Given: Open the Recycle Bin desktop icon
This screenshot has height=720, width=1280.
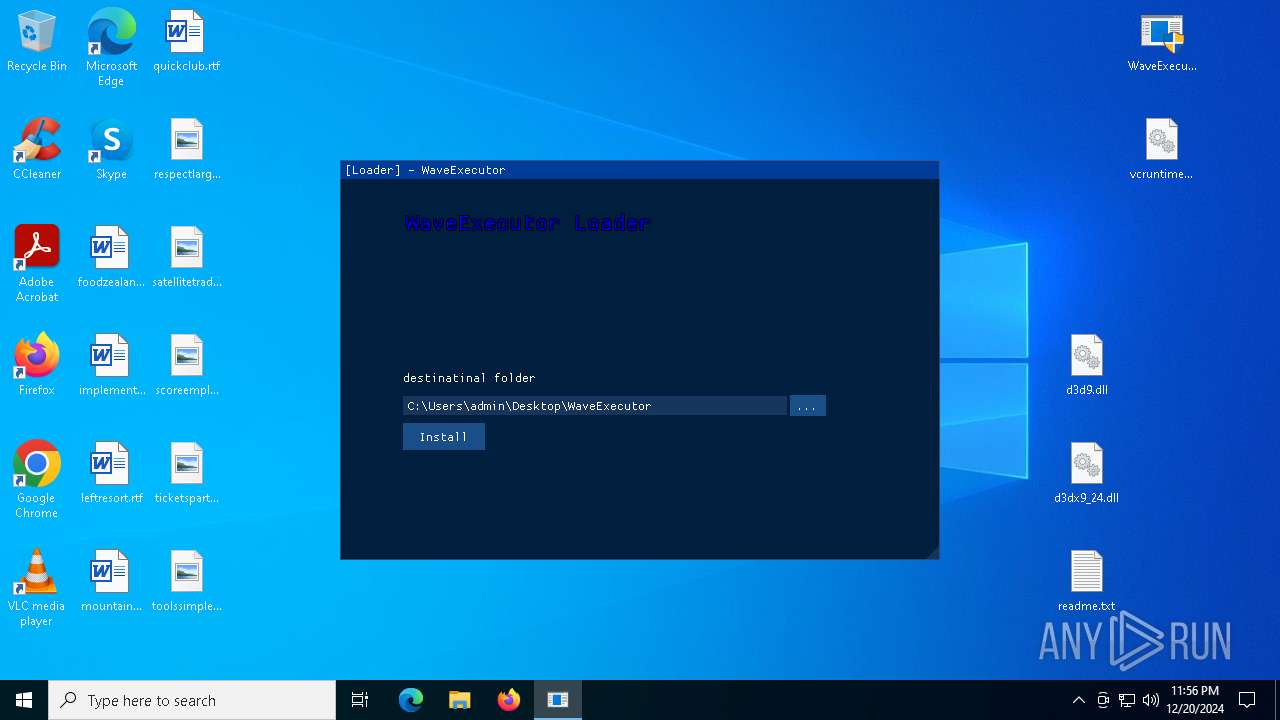Looking at the screenshot, I should [37, 42].
